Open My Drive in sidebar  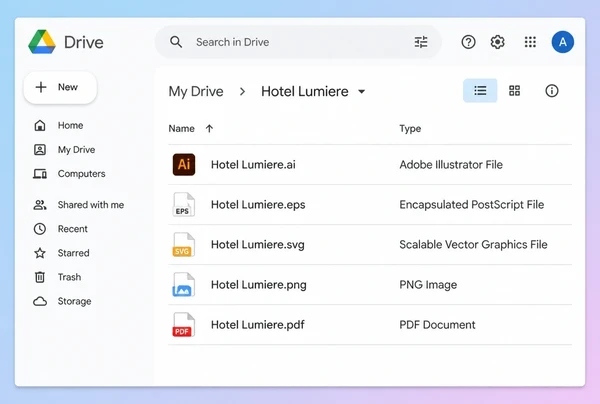coord(77,150)
